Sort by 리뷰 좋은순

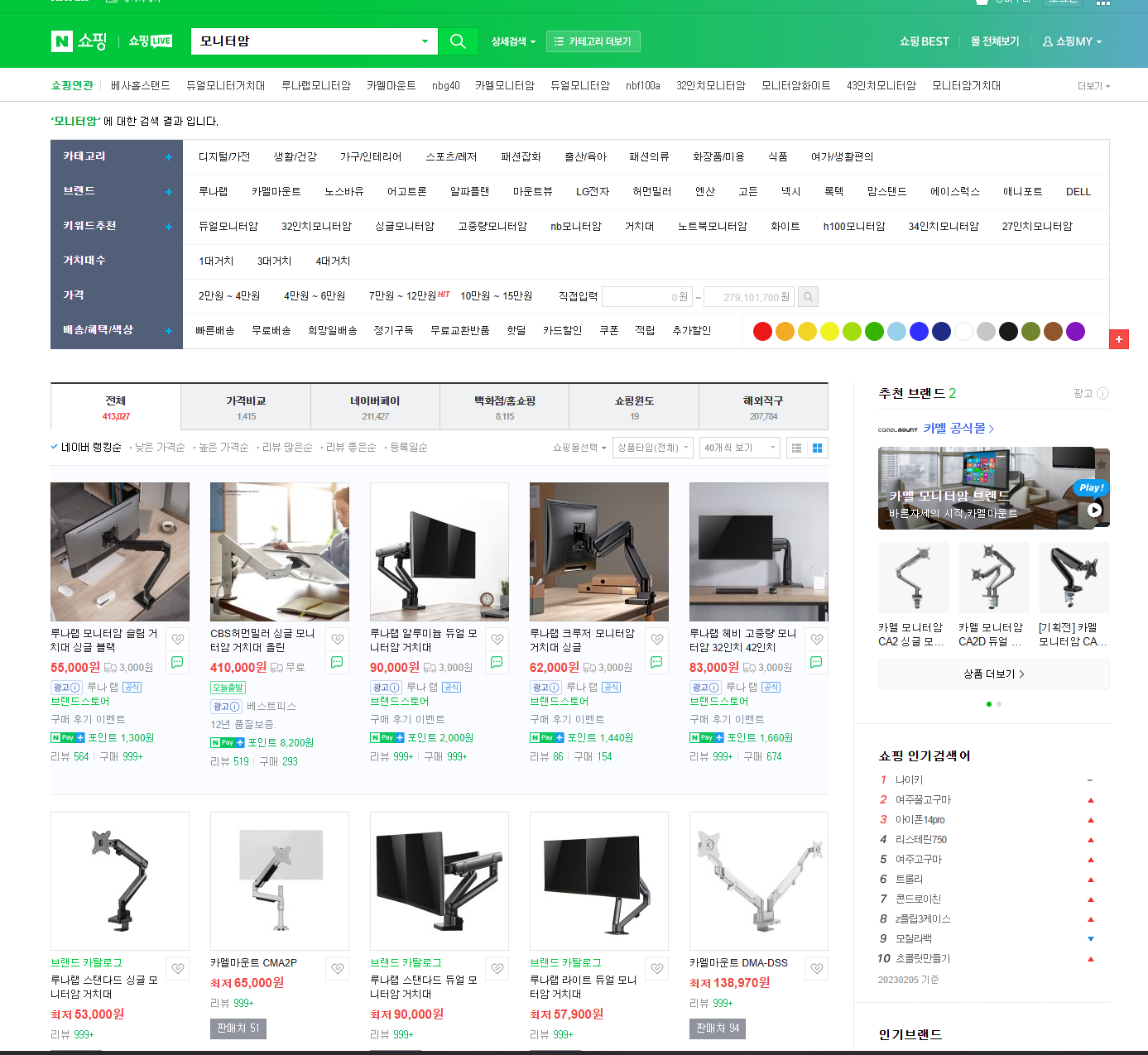[x=349, y=448]
